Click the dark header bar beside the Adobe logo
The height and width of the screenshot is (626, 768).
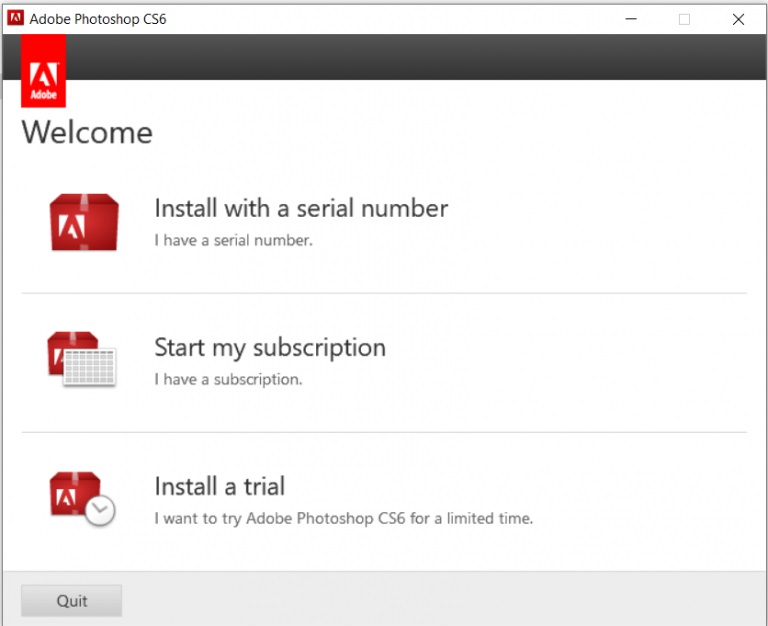[400, 57]
